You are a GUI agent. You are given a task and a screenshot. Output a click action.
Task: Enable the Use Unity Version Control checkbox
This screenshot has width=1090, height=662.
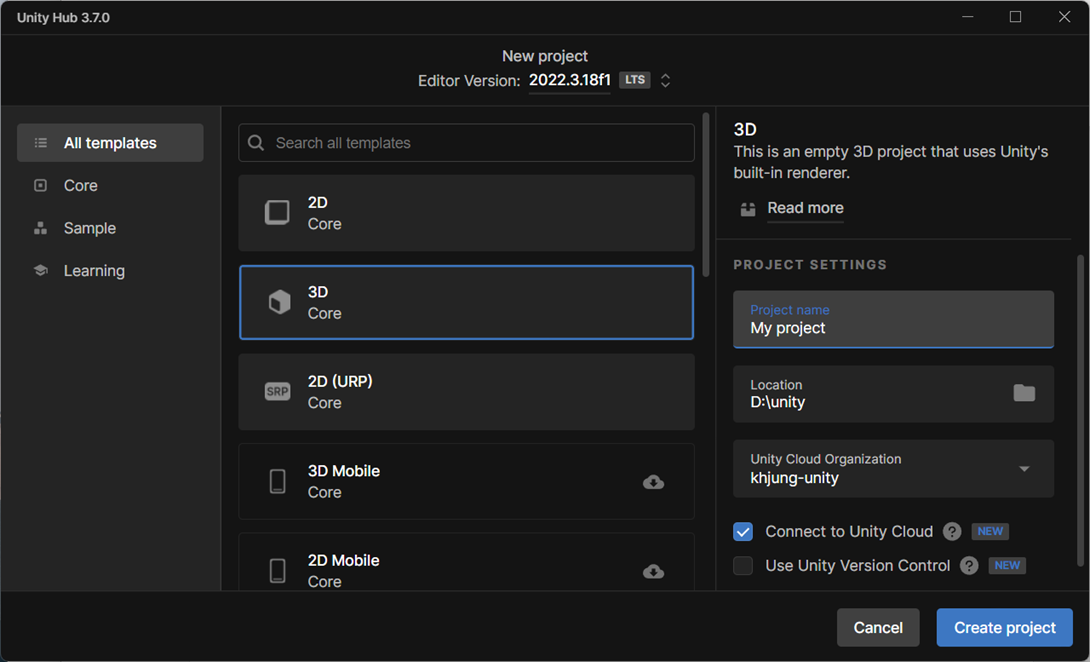point(743,566)
